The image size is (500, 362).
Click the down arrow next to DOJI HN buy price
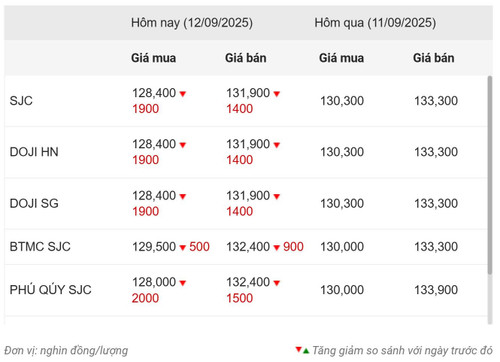point(183,145)
